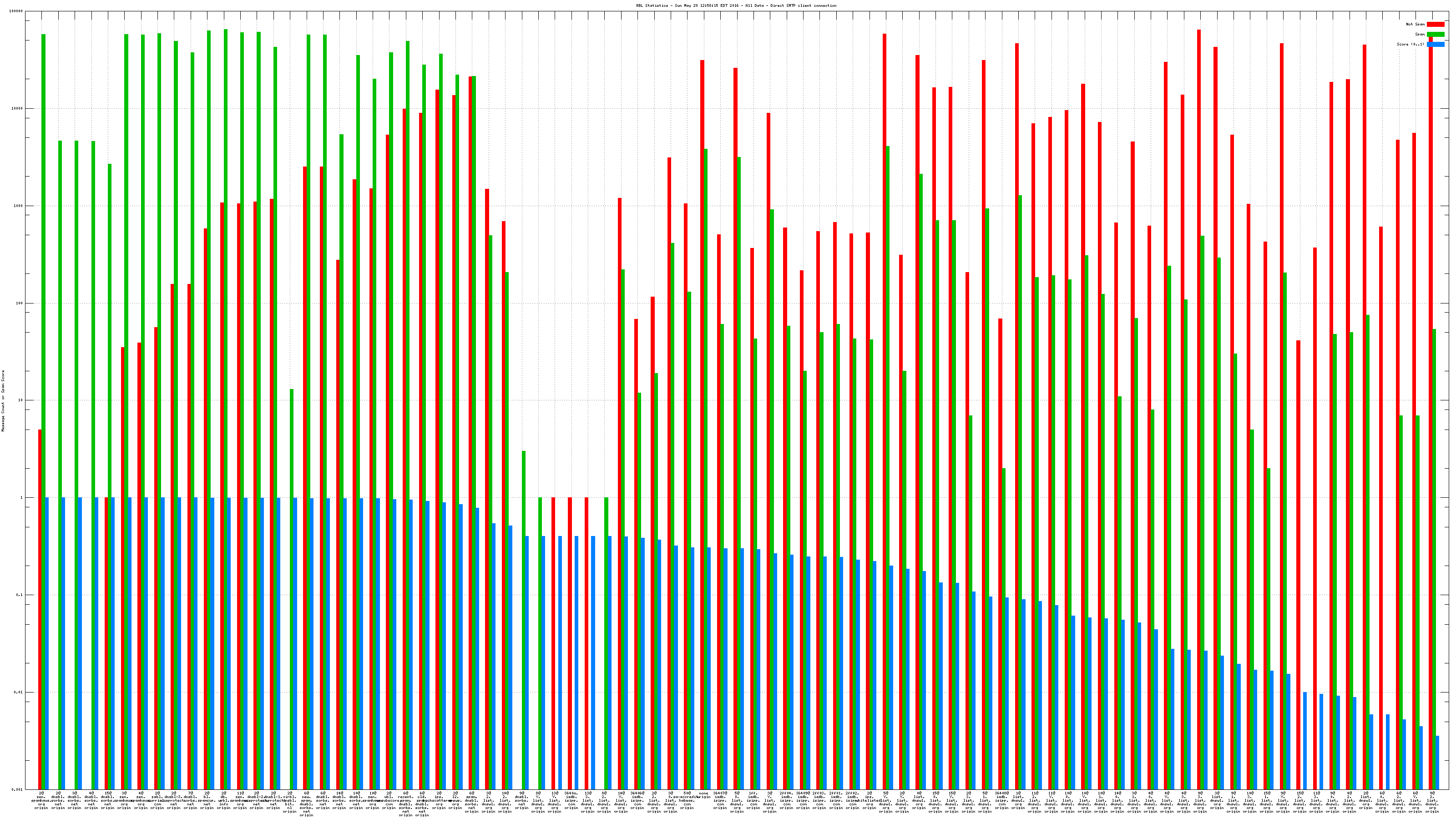Click the 0.1 y-axis tick label
1456x819 pixels.
(x=19, y=595)
